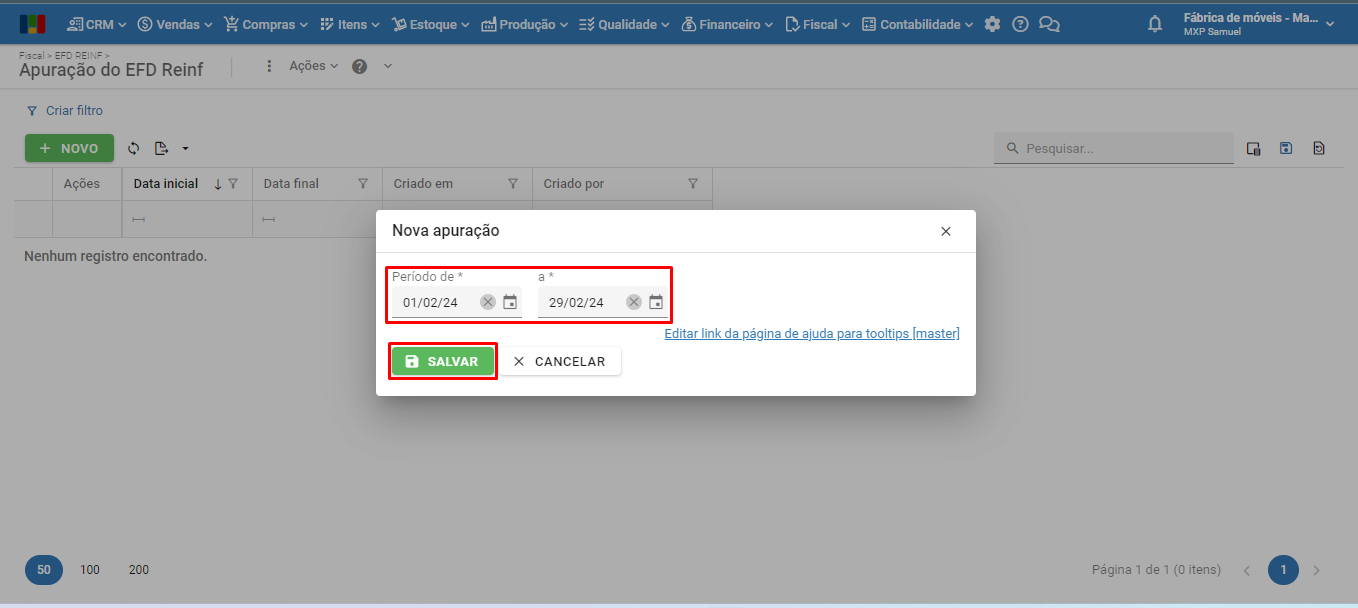Click Editar link da página de ajuda link
The width and height of the screenshot is (1358, 608).
tap(812, 334)
